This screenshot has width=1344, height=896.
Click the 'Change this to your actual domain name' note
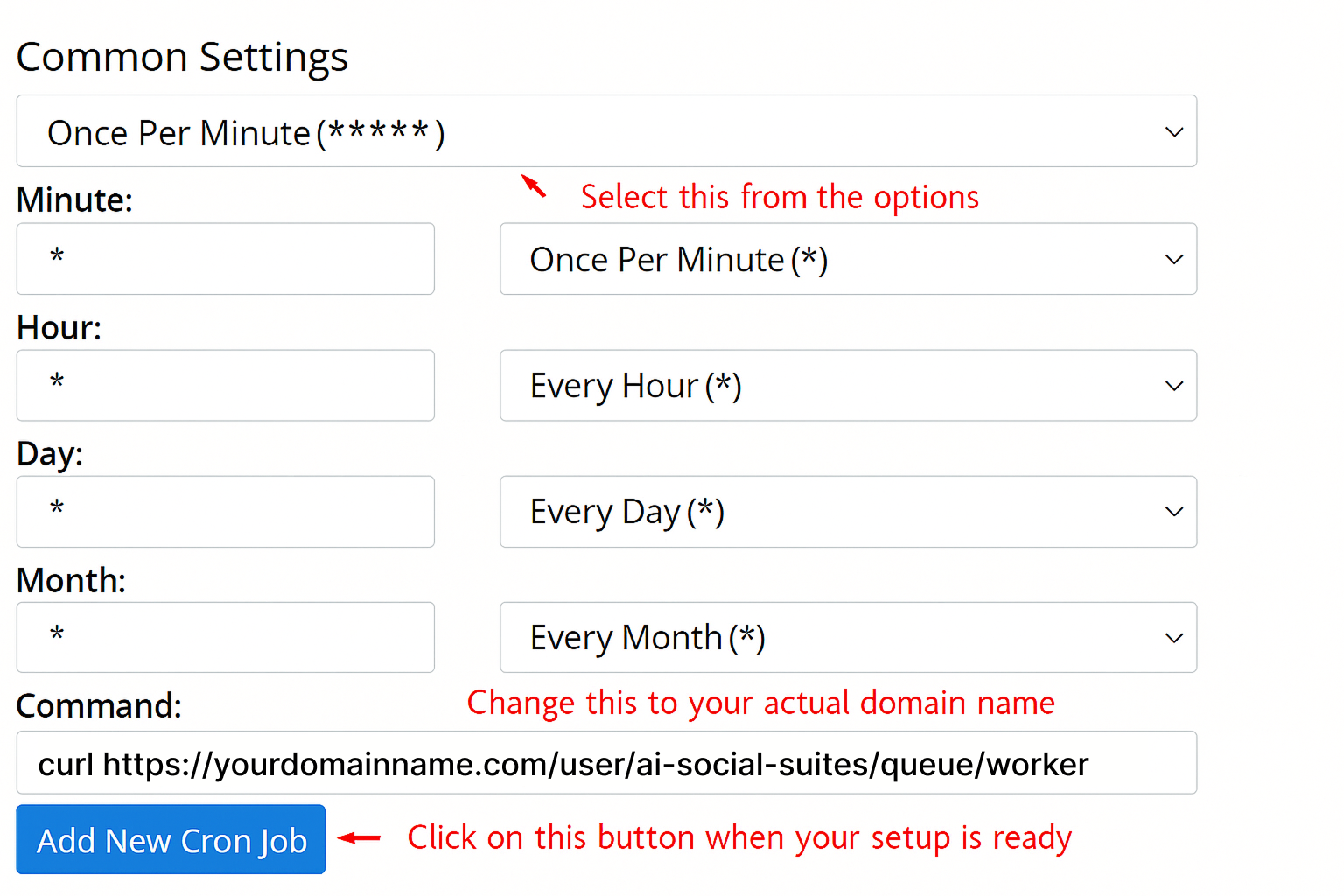click(760, 703)
